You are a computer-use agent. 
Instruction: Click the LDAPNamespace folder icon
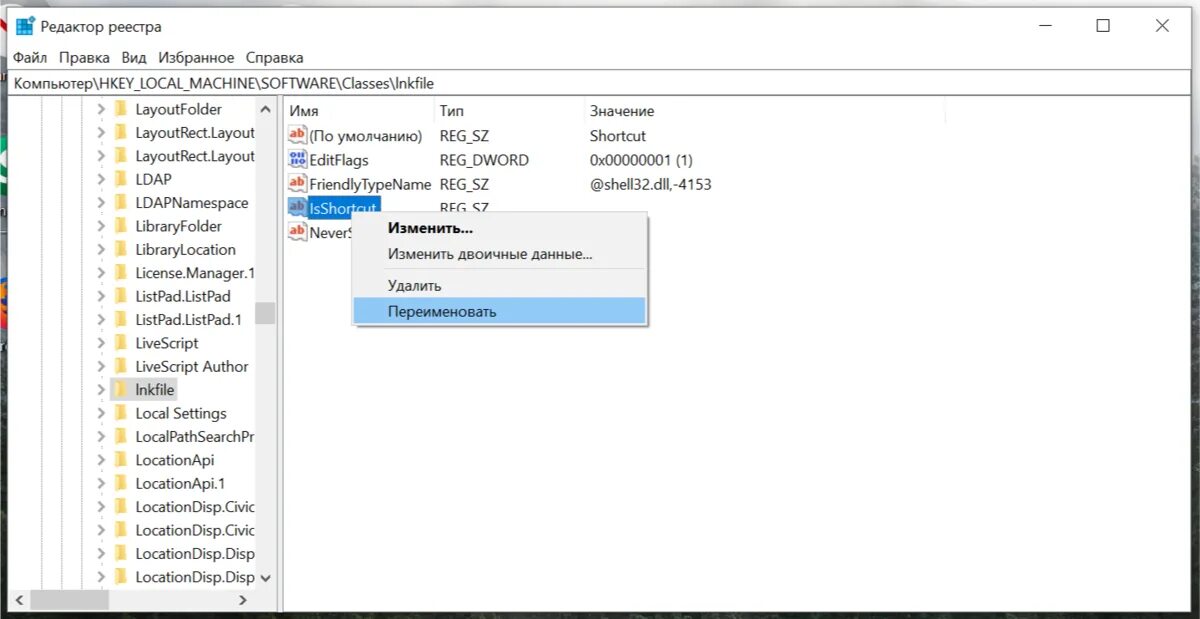click(121, 203)
